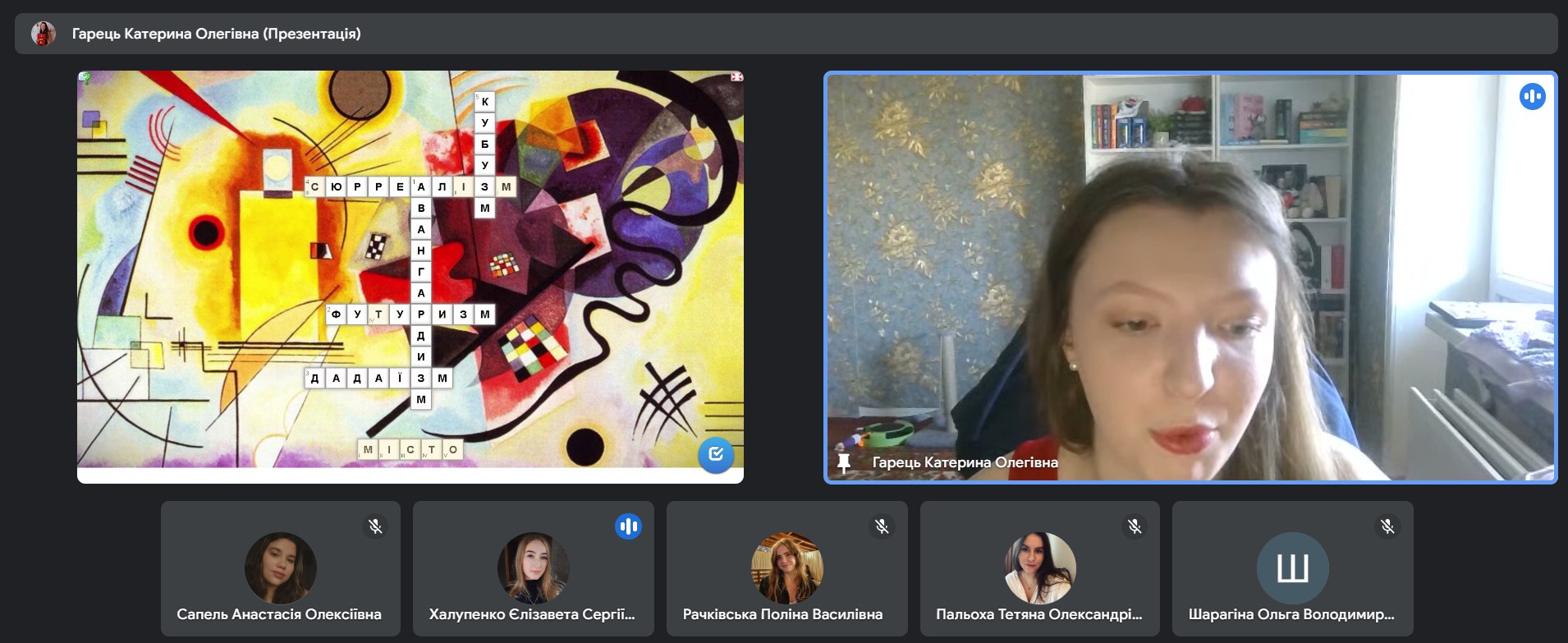Open the crossword in fullscreen via red arrows icon
This screenshot has height=643, width=1568.
[x=736, y=77]
